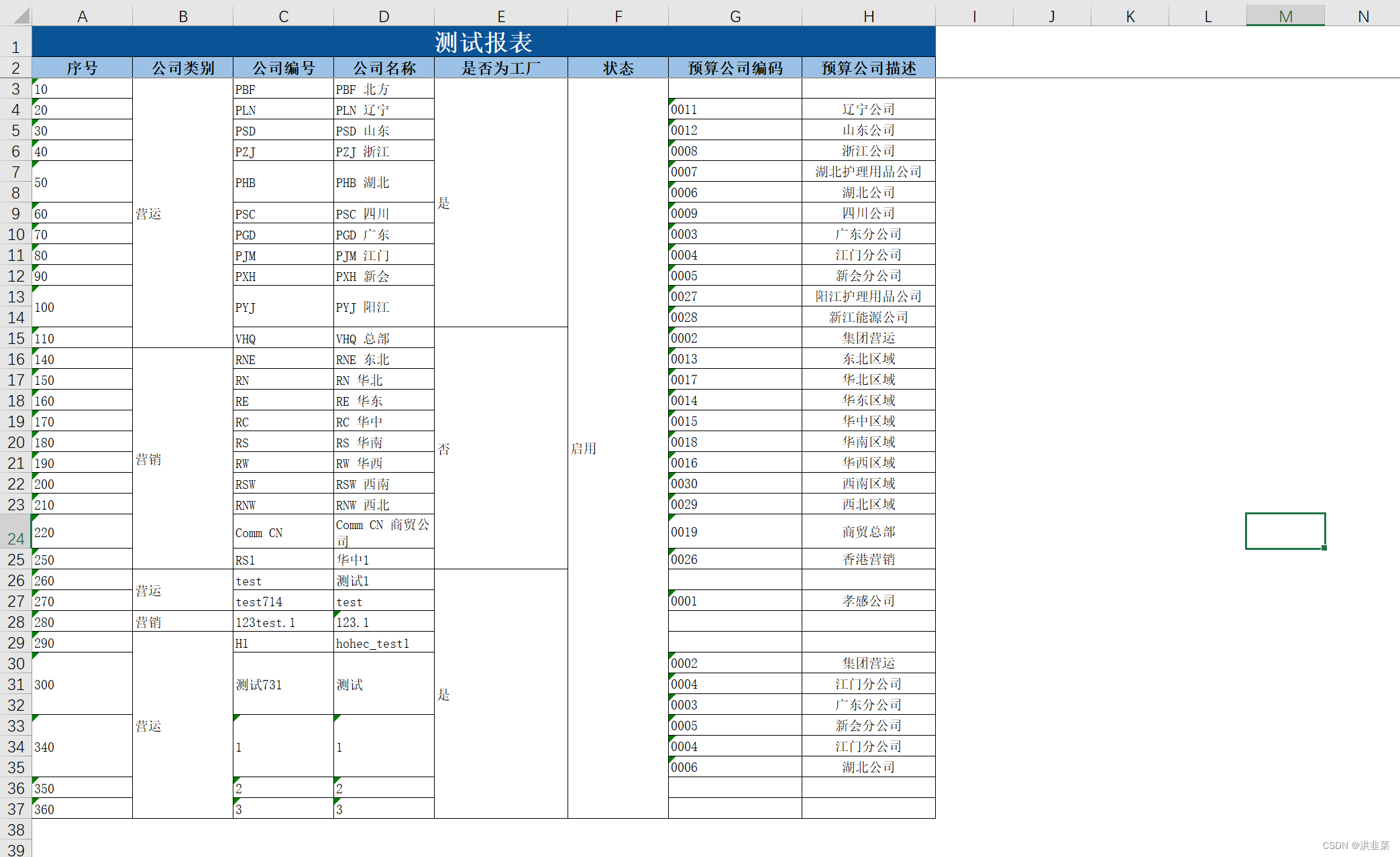The height and width of the screenshot is (857, 1400).
Task: Select column A header
Action: pyautogui.click(x=82, y=16)
